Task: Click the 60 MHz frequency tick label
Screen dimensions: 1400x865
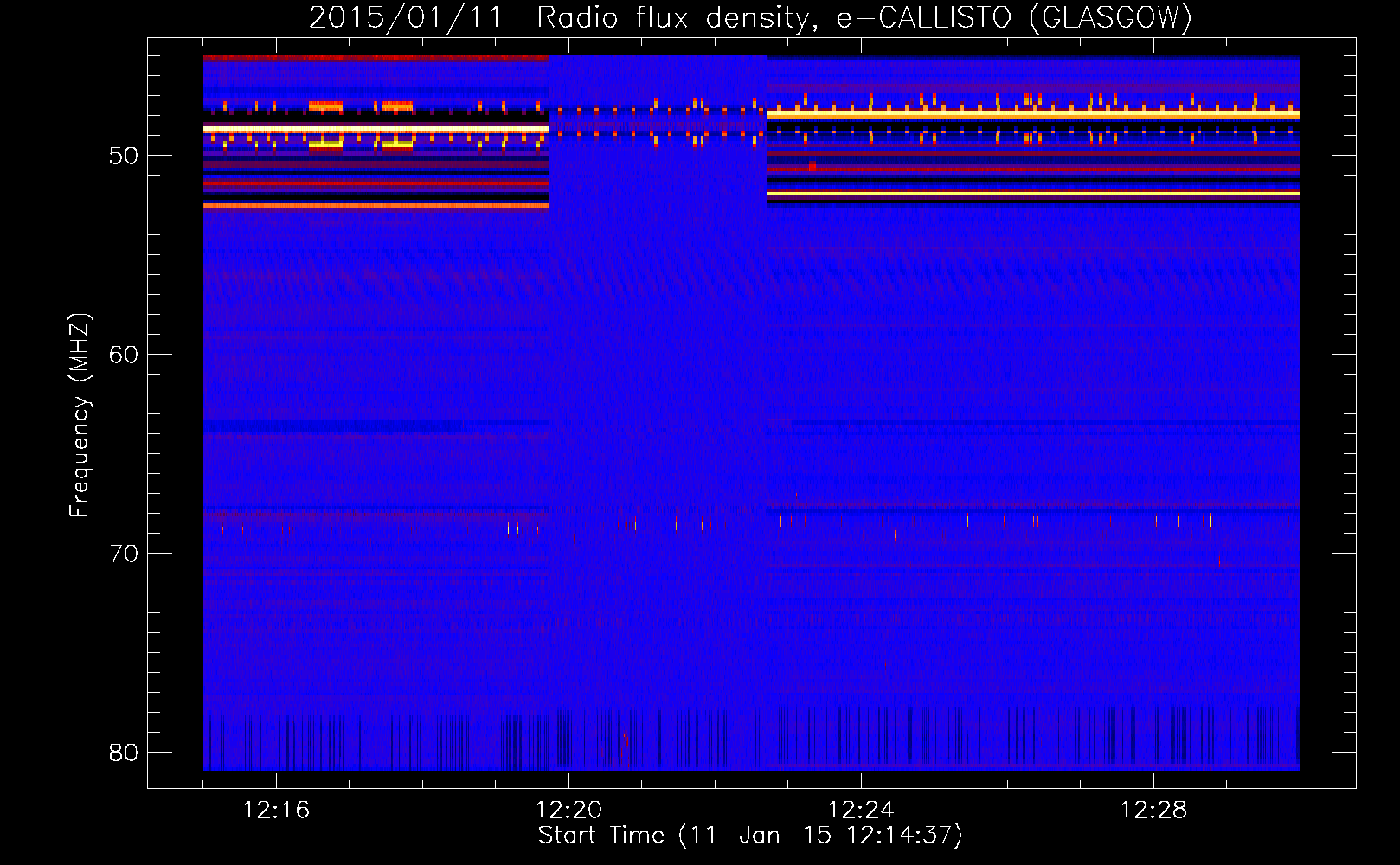Action: (124, 355)
